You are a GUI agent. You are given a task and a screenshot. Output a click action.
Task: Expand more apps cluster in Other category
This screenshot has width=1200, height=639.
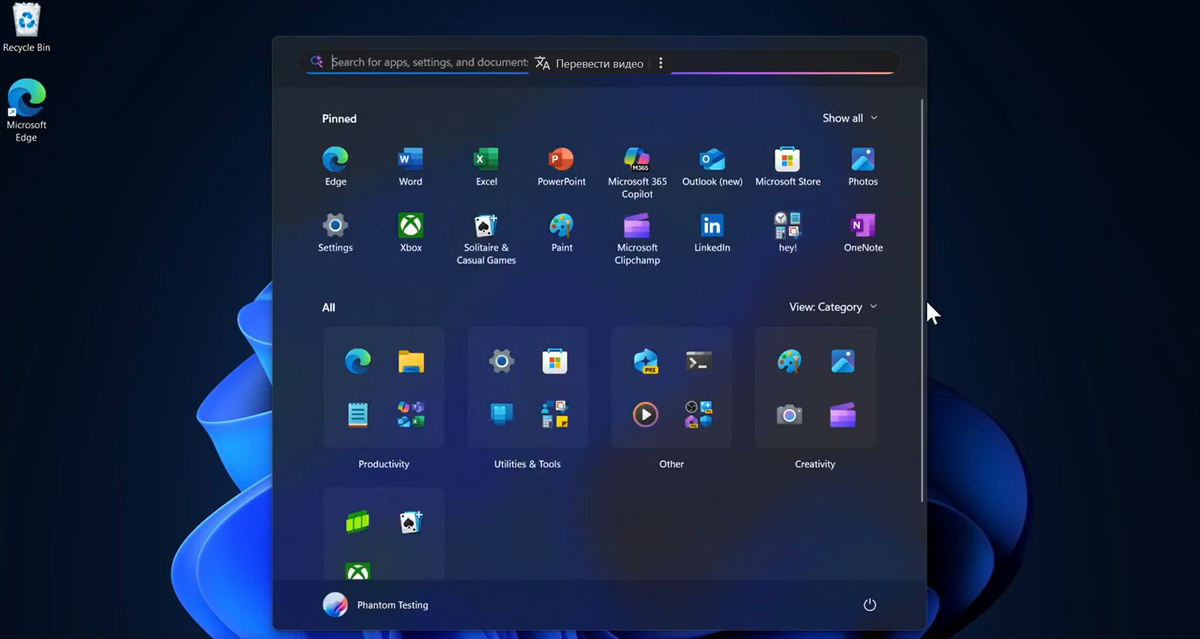click(x=699, y=414)
